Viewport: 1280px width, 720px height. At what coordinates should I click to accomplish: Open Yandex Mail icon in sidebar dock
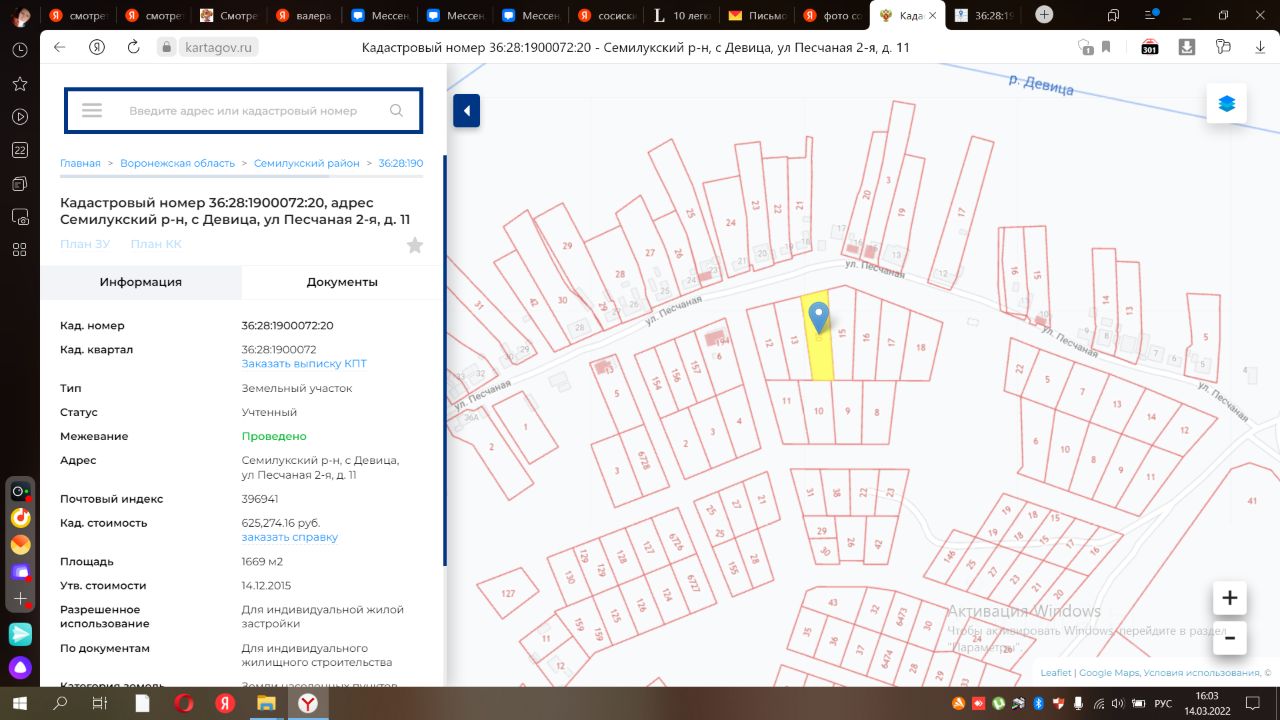[20, 545]
